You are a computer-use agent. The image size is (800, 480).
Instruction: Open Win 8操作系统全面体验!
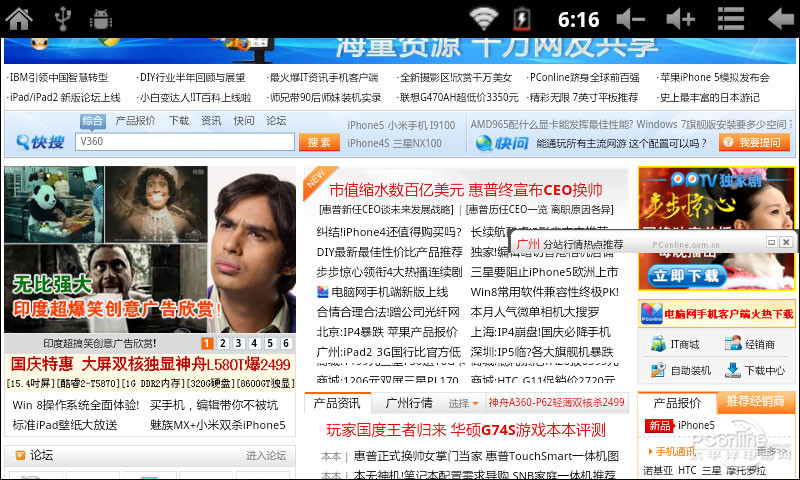point(76,406)
